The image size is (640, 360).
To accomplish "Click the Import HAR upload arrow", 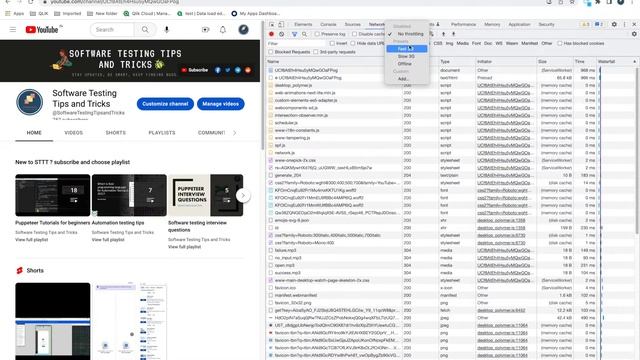I will [443, 34].
